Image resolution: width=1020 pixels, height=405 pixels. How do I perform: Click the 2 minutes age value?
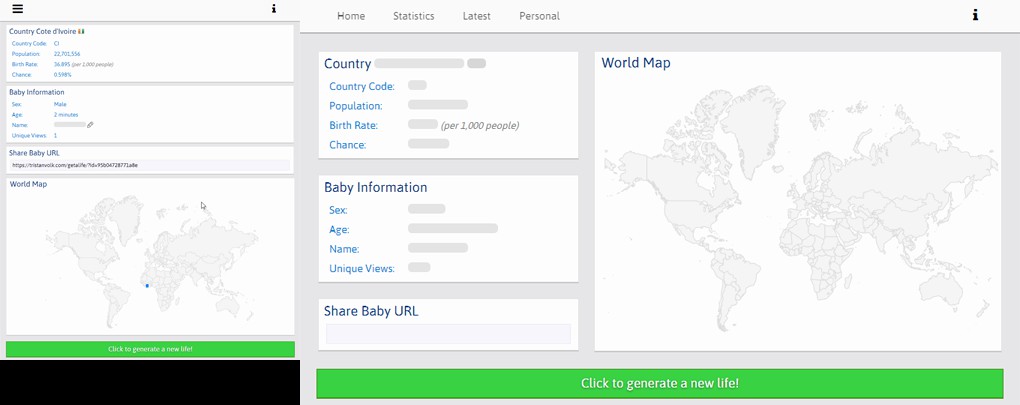pyautogui.click(x=66, y=115)
